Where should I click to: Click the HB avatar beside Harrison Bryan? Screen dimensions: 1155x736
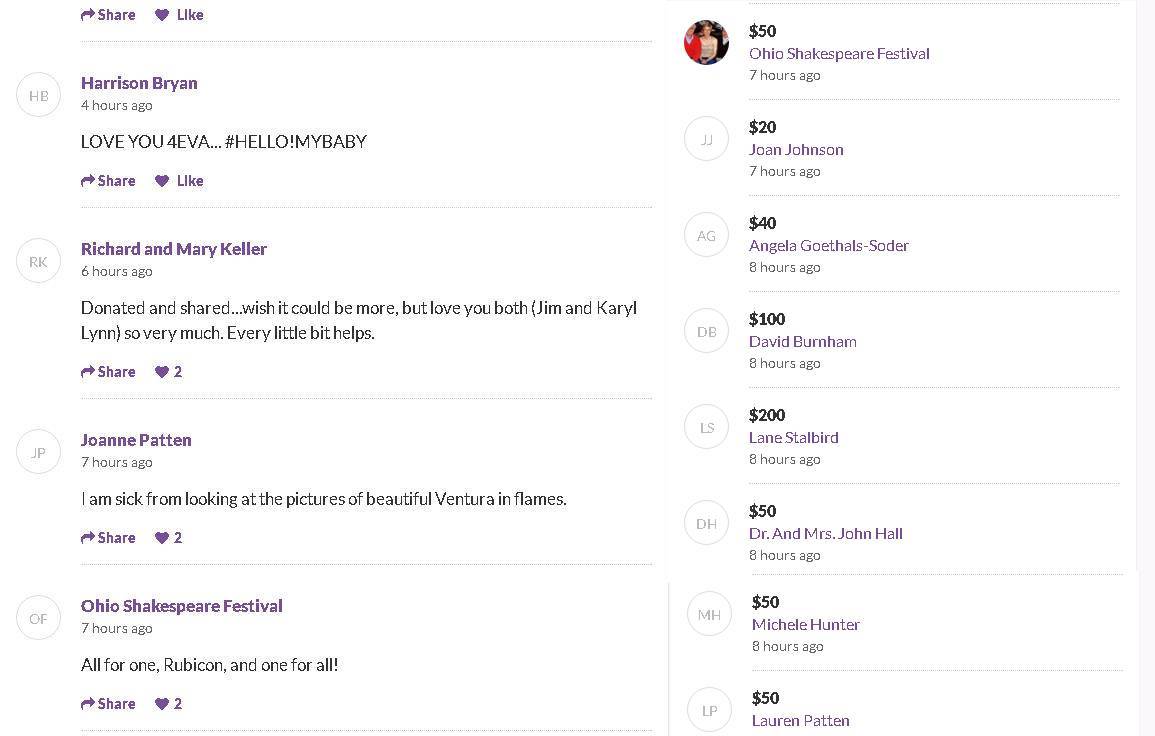pyautogui.click(x=39, y=95)
